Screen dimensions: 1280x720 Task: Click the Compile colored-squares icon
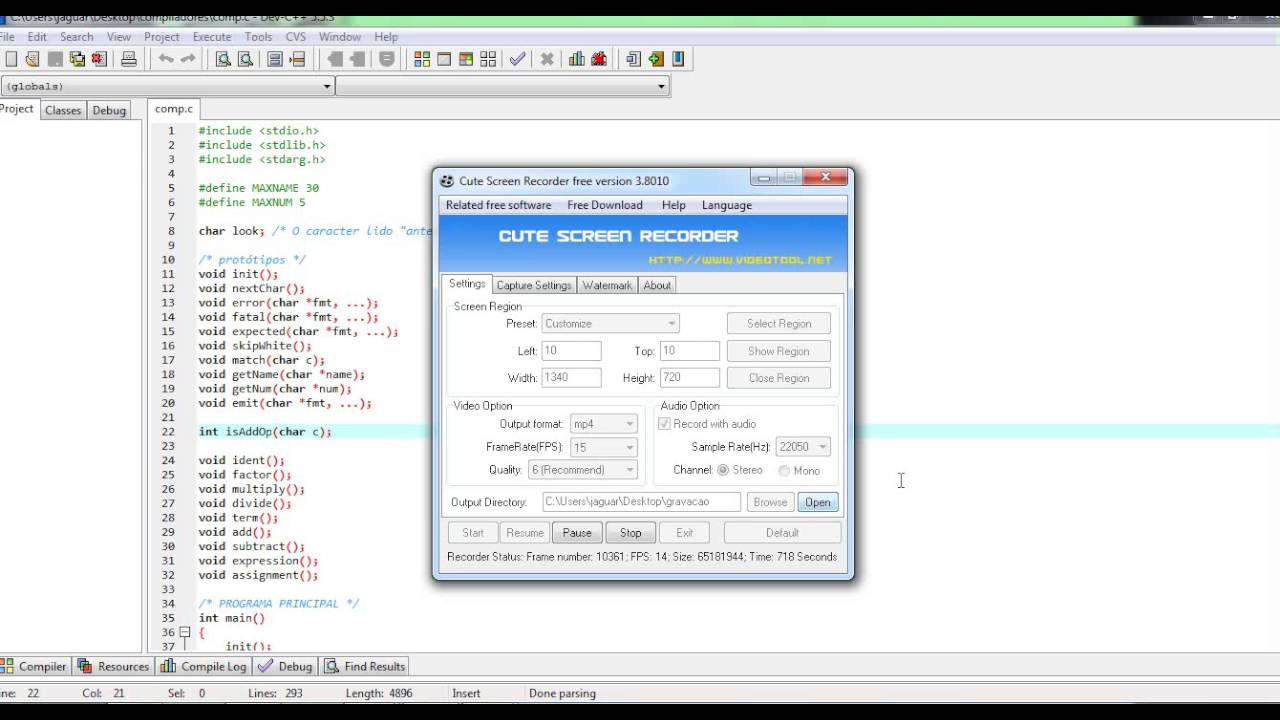(x=422, y=59)
